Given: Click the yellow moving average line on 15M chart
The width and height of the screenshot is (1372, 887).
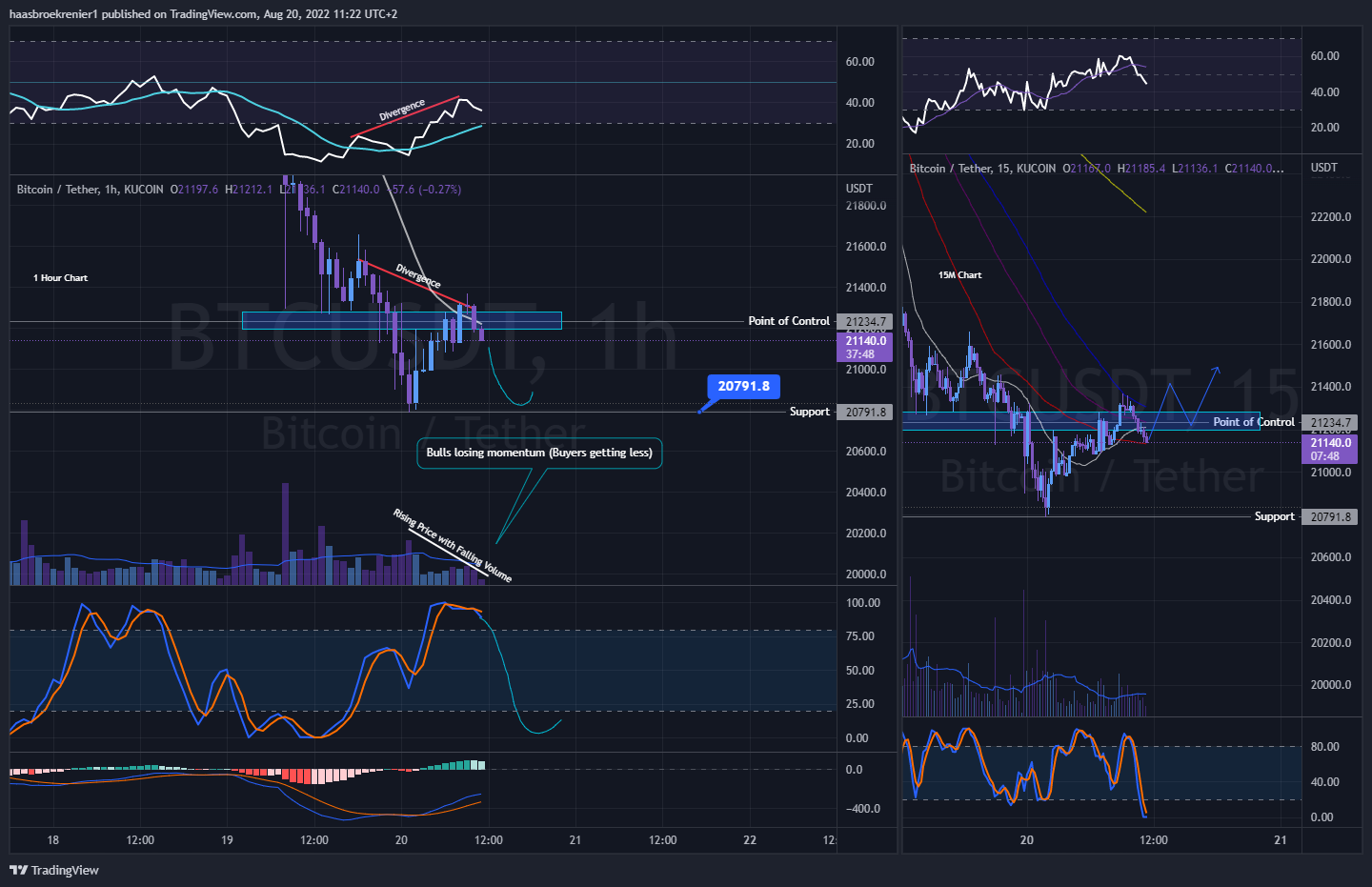Looking at the screenshot, I should pos(1115,184).
